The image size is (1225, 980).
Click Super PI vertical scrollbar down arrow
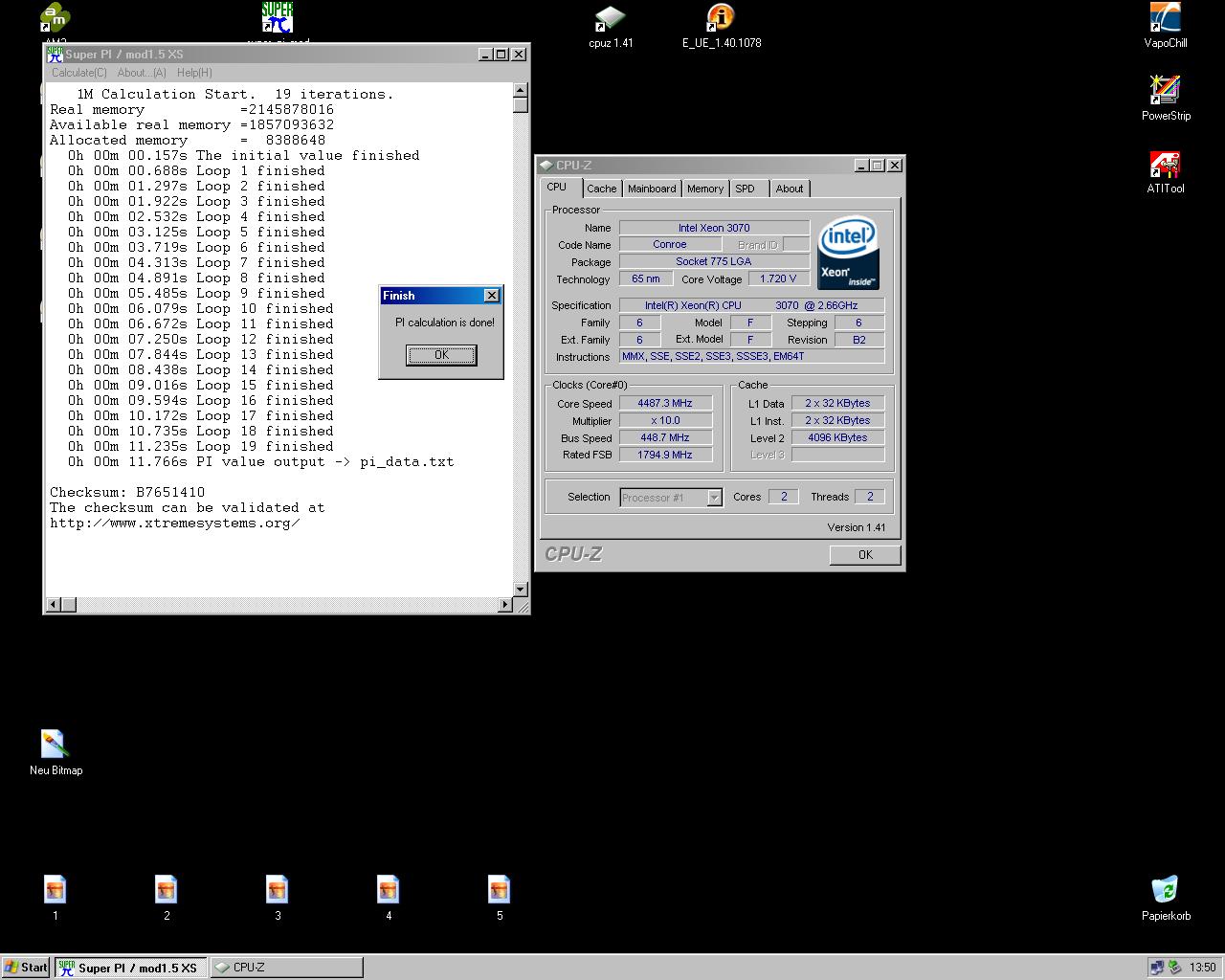coord(521,590)
